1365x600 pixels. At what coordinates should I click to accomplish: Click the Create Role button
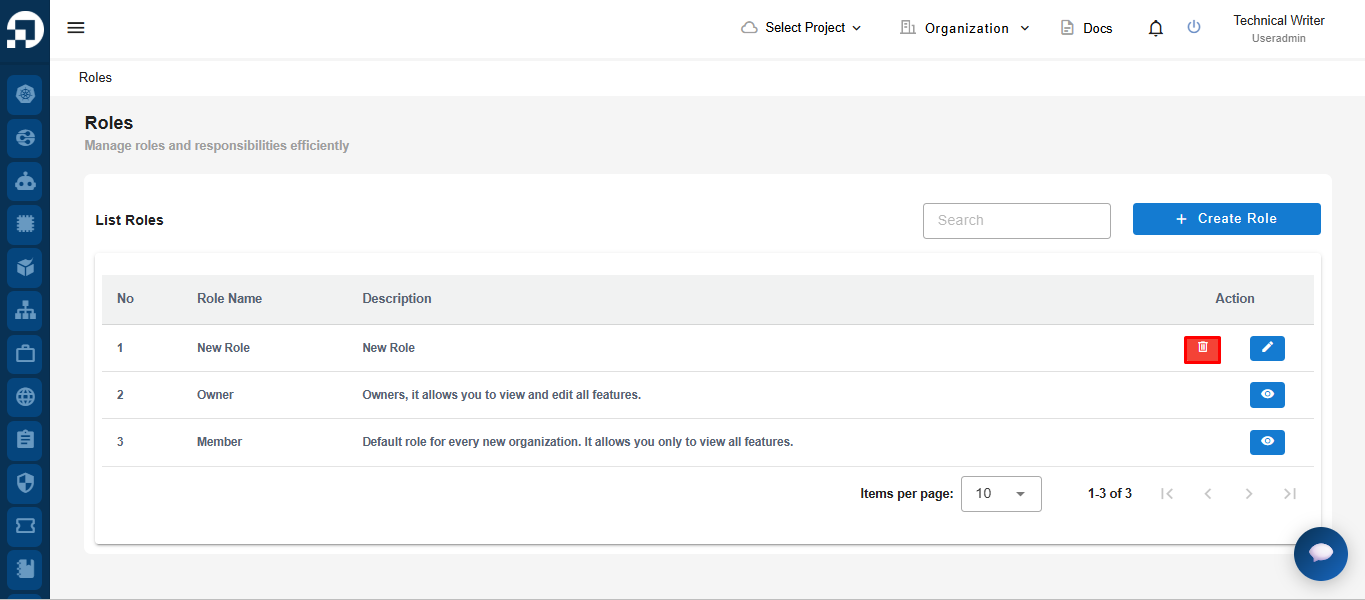click(x=1226, y=219)
